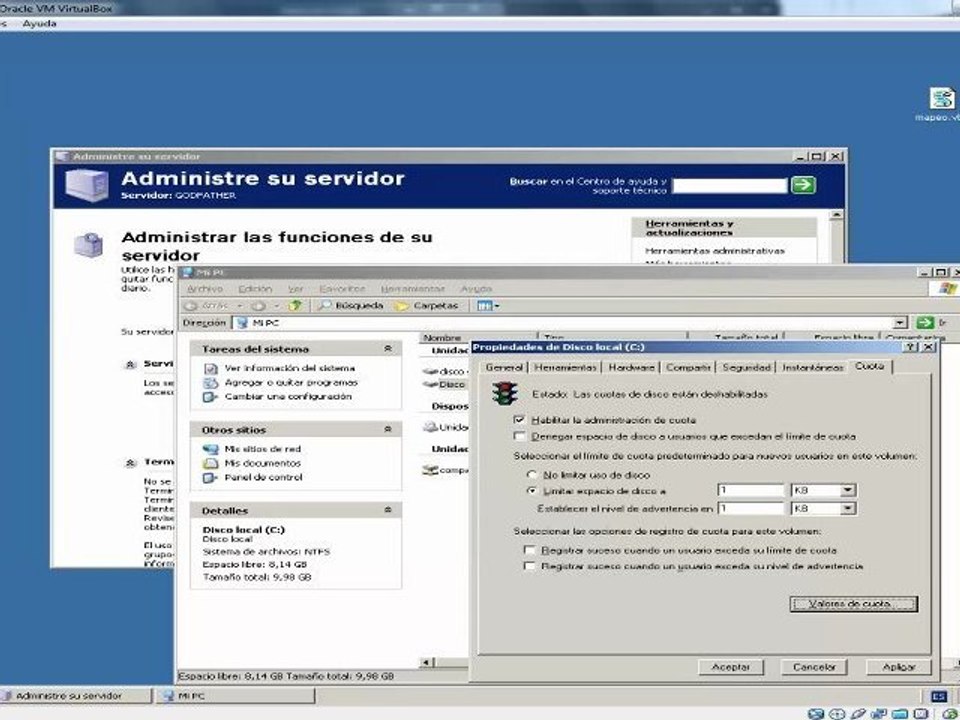
Task: Click the Aplicar button
Action: pos(898,667)
